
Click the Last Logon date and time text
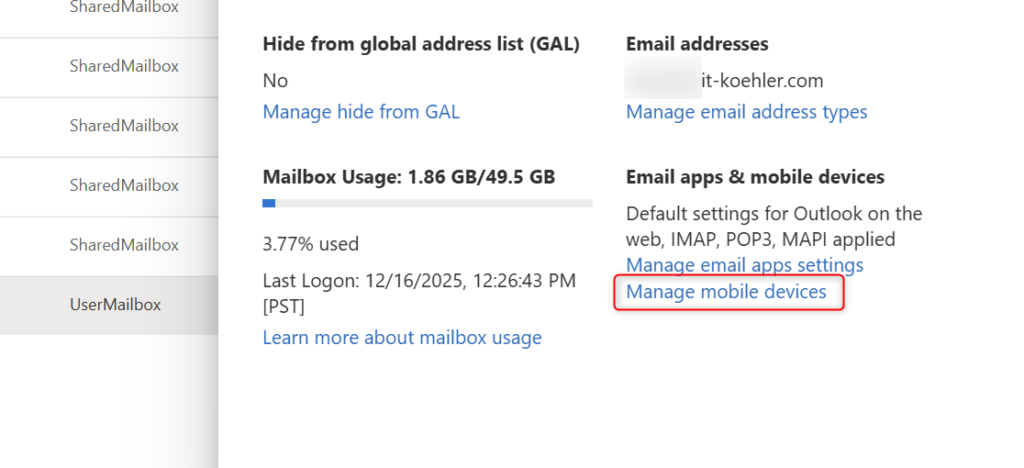(x=418, y=282)
